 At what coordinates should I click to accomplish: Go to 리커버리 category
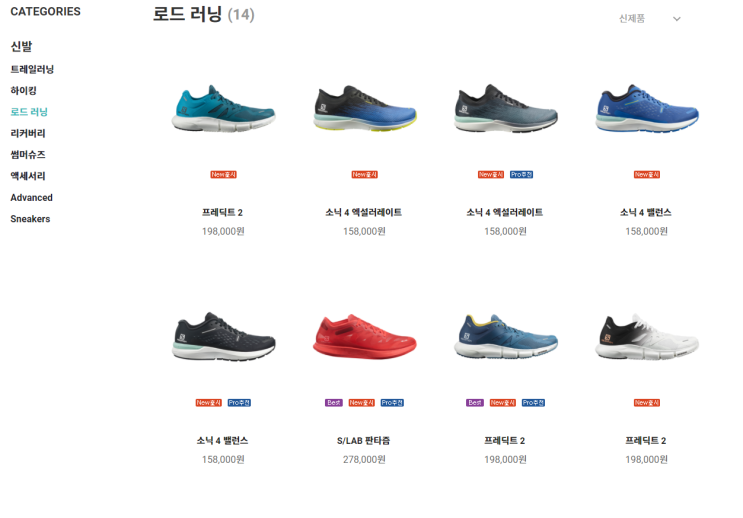pyautogui.click(x=28, y=133)
